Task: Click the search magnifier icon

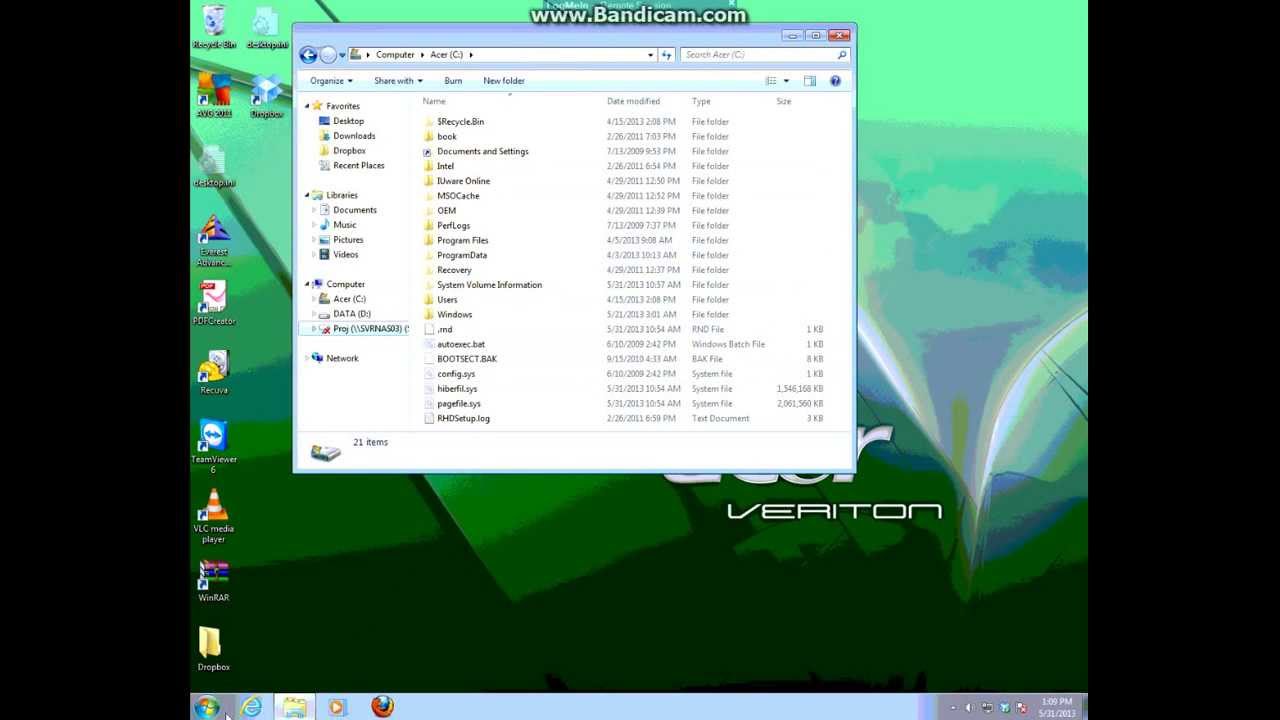Action: 842,55
